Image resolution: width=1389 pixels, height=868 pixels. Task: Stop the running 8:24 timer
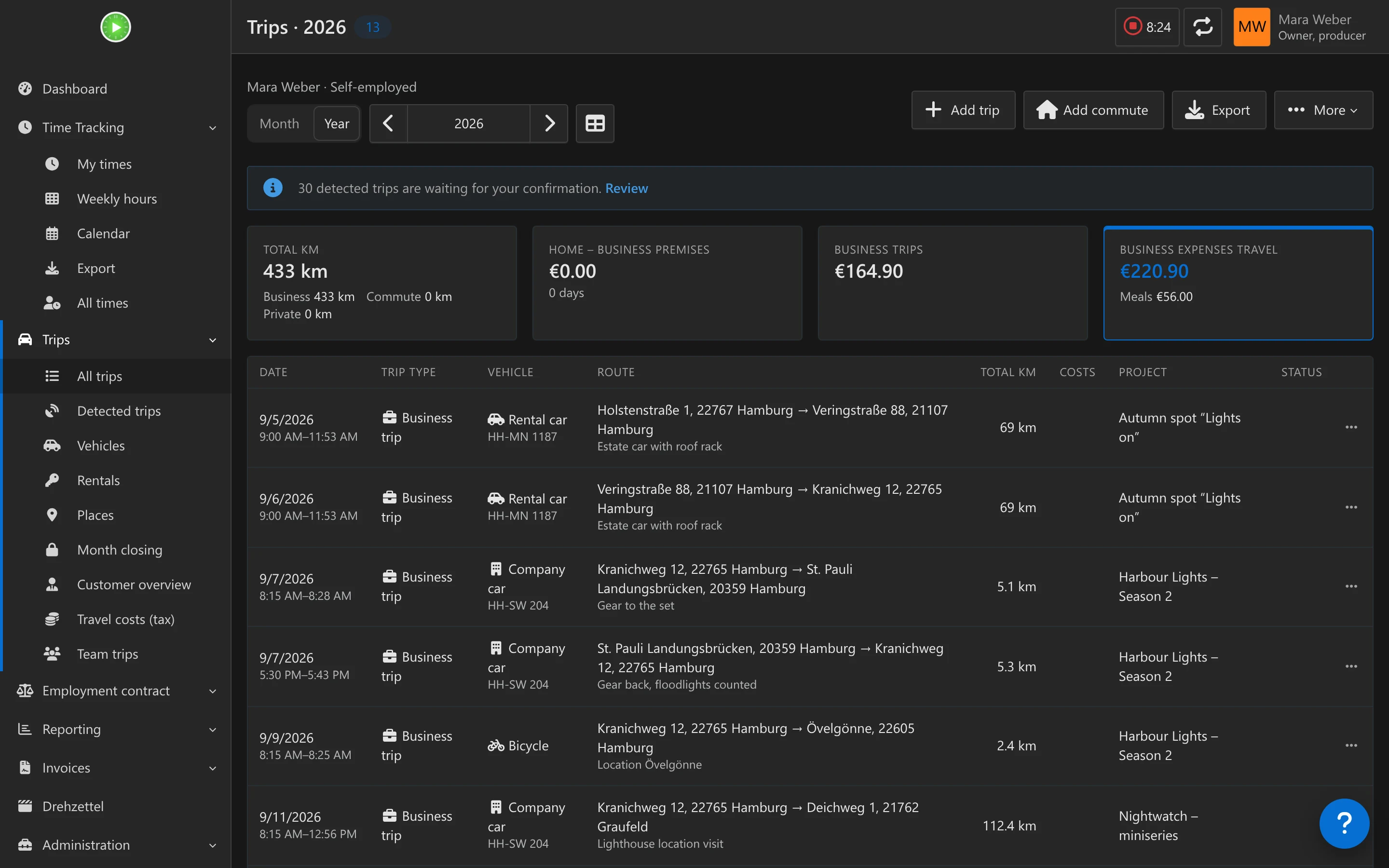pyautogui.click(x=1146, y=27)
